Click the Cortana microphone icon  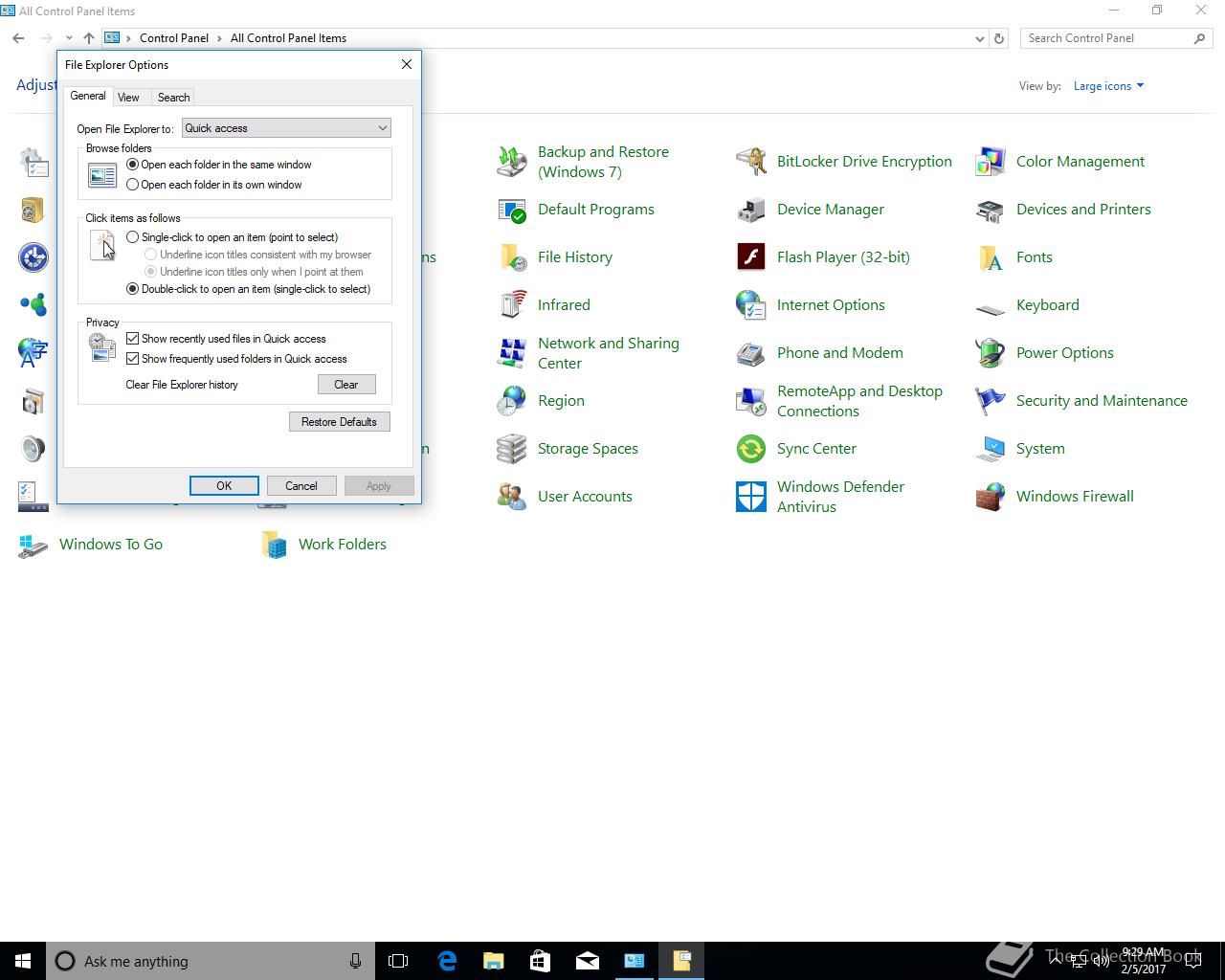click(x=355, y=961)
